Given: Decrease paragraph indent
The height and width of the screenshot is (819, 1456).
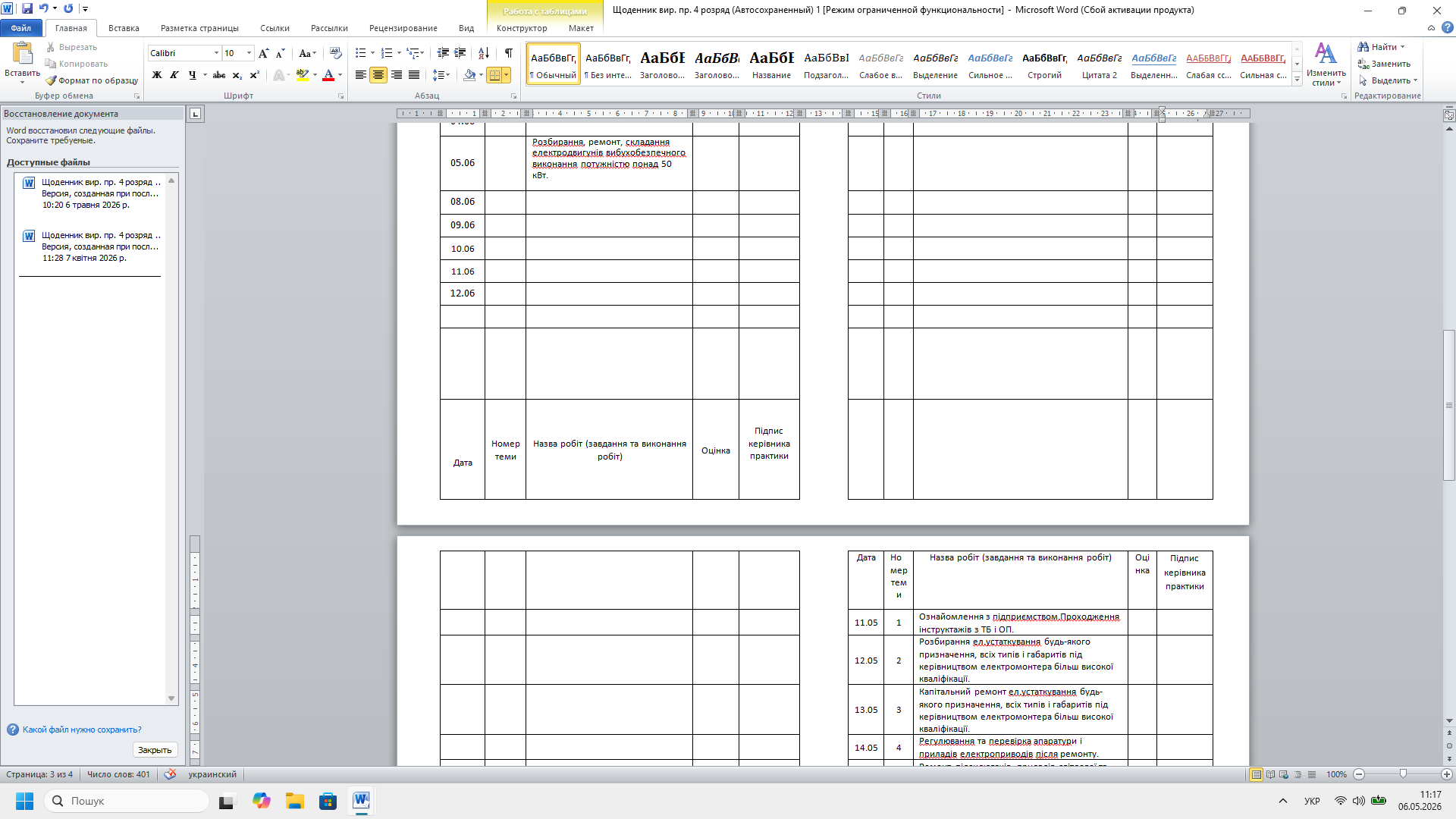Looking at the screenshot, I should pos(443,53).
